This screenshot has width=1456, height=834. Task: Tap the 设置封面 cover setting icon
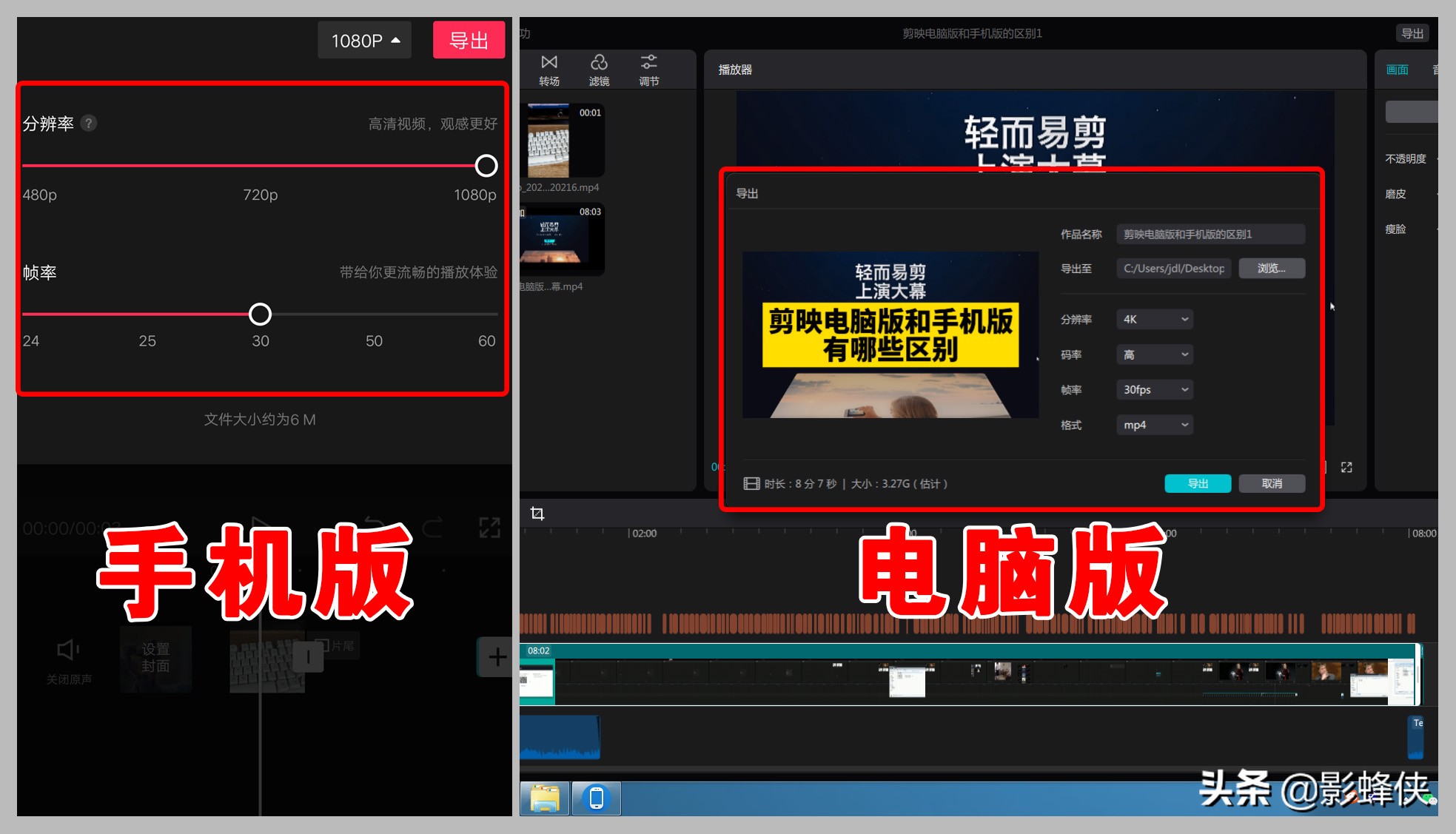(x=156, y=659)
